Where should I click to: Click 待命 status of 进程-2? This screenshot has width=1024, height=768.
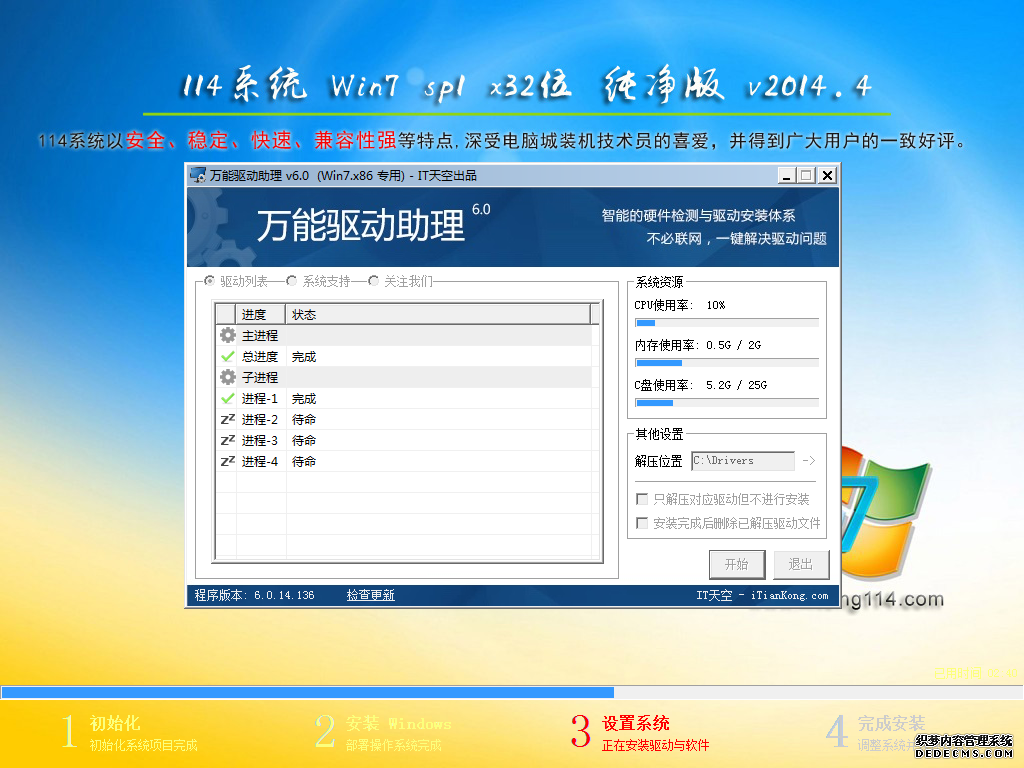point(304,419)
